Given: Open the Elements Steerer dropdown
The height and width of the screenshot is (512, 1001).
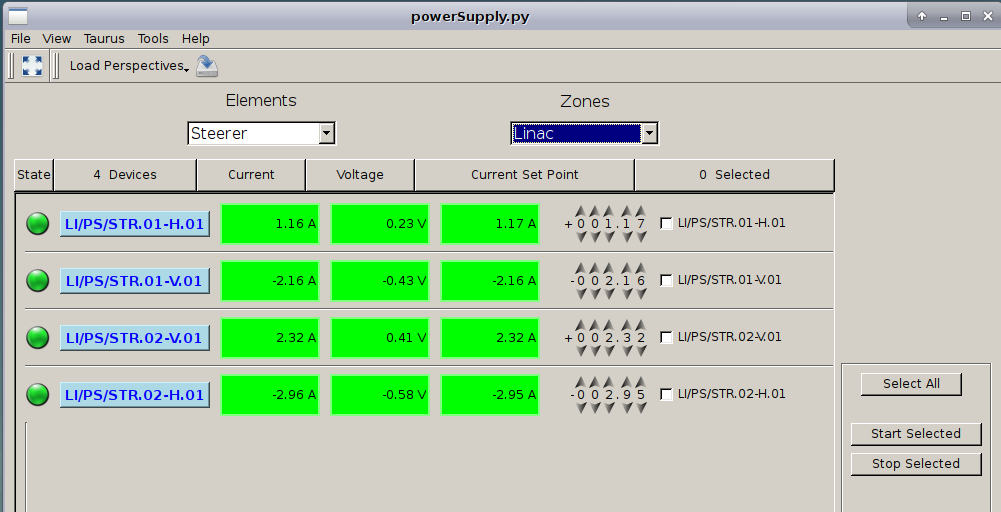Looking at the screenshot, I should coord(326,133).
